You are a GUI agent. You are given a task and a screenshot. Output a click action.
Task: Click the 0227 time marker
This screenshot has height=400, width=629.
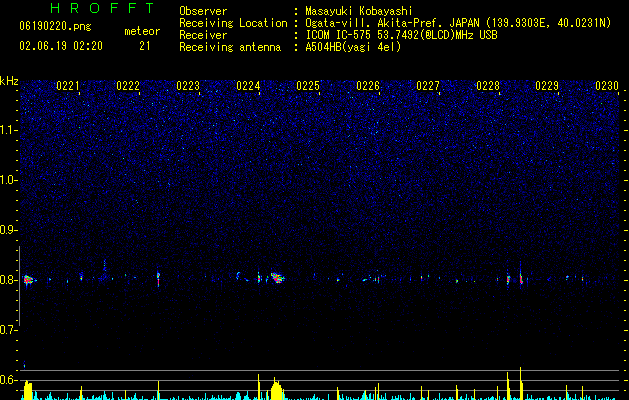[x=428, y=86]
